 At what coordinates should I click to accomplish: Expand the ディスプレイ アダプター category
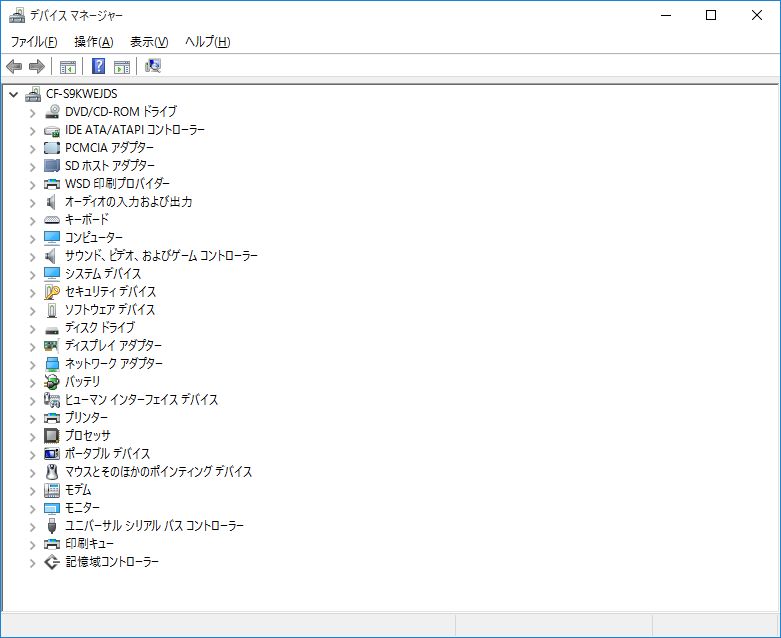click(x=32, y=346)
